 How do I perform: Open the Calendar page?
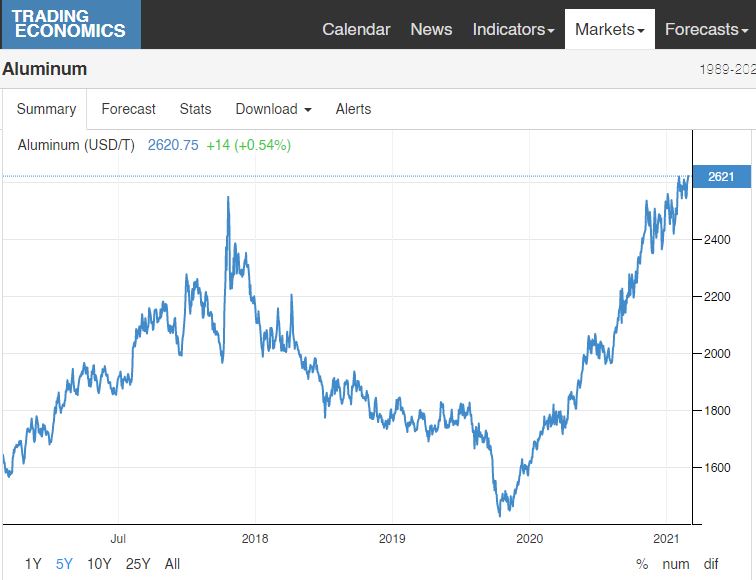(x=356, y=29)
